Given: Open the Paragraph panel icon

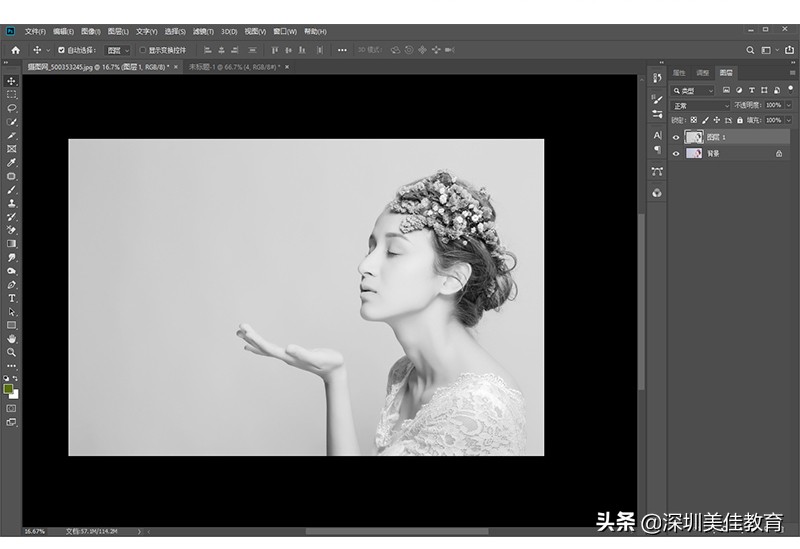Looking at the screenshot, I should coord(657,149).
